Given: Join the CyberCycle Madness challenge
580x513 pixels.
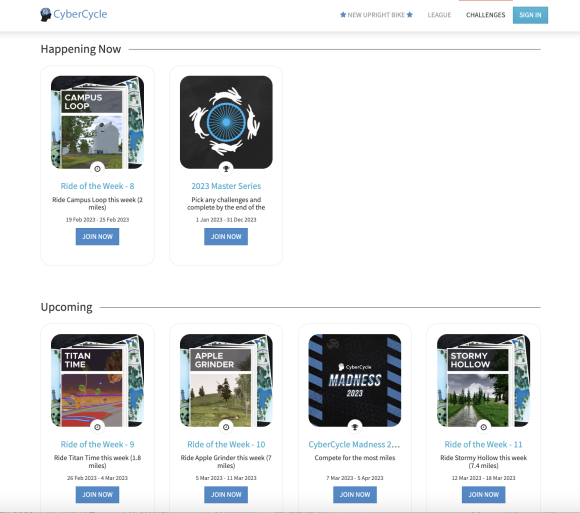Looking at the screenshot, I should pyautogui.click(x=355, y=495).
